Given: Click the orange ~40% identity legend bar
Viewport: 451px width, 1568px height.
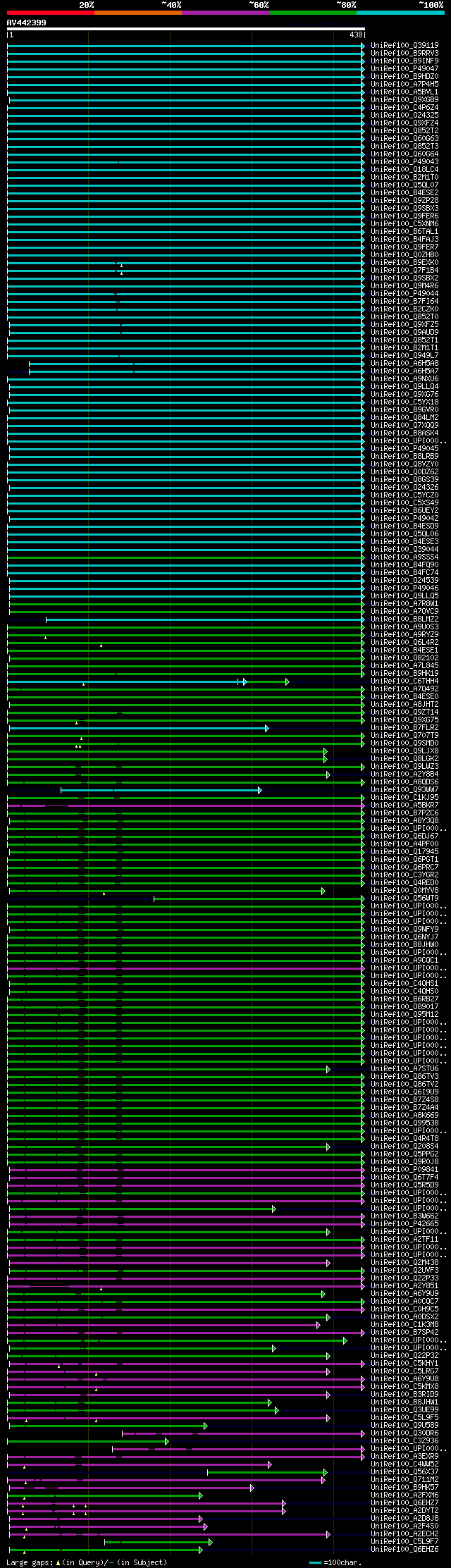Looking at the screenshot, I should coord(138,13).
